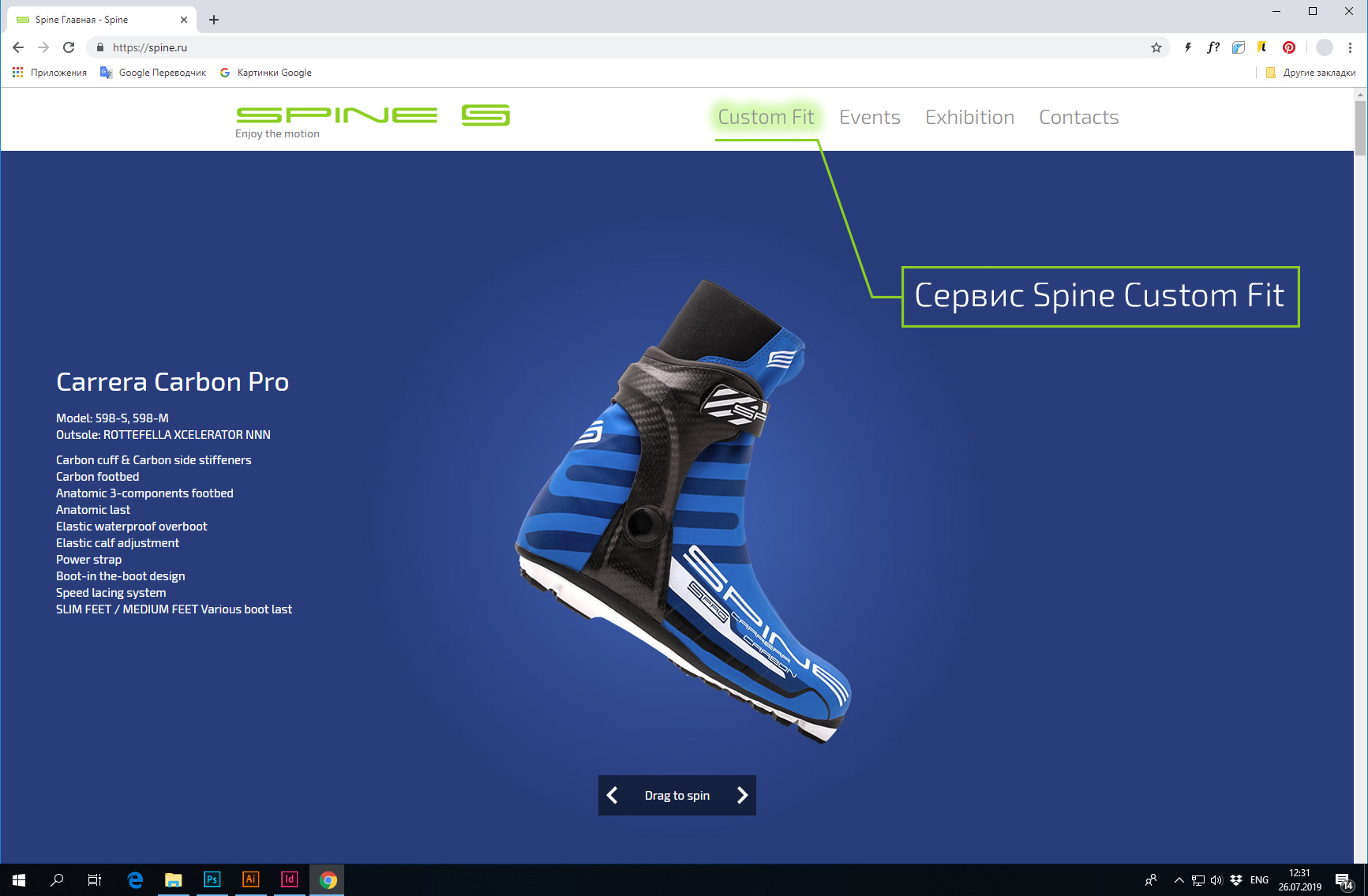Close the Spine Главная tab
The width and height of the screenshot is (1368, 896).
click(184, 20)
